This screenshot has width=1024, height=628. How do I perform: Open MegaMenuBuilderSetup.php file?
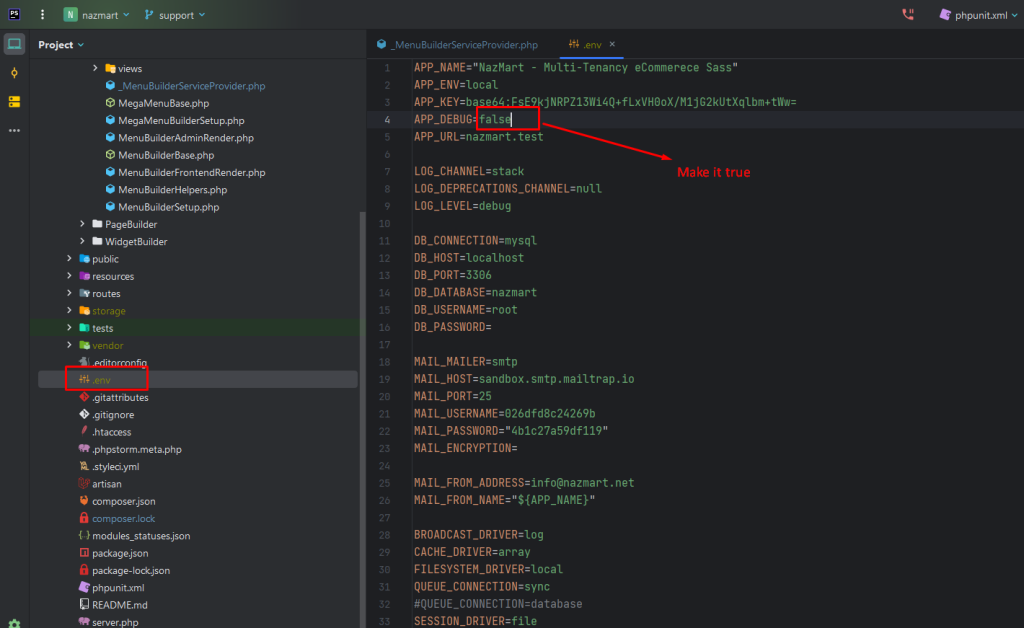(x=175, y=120)
